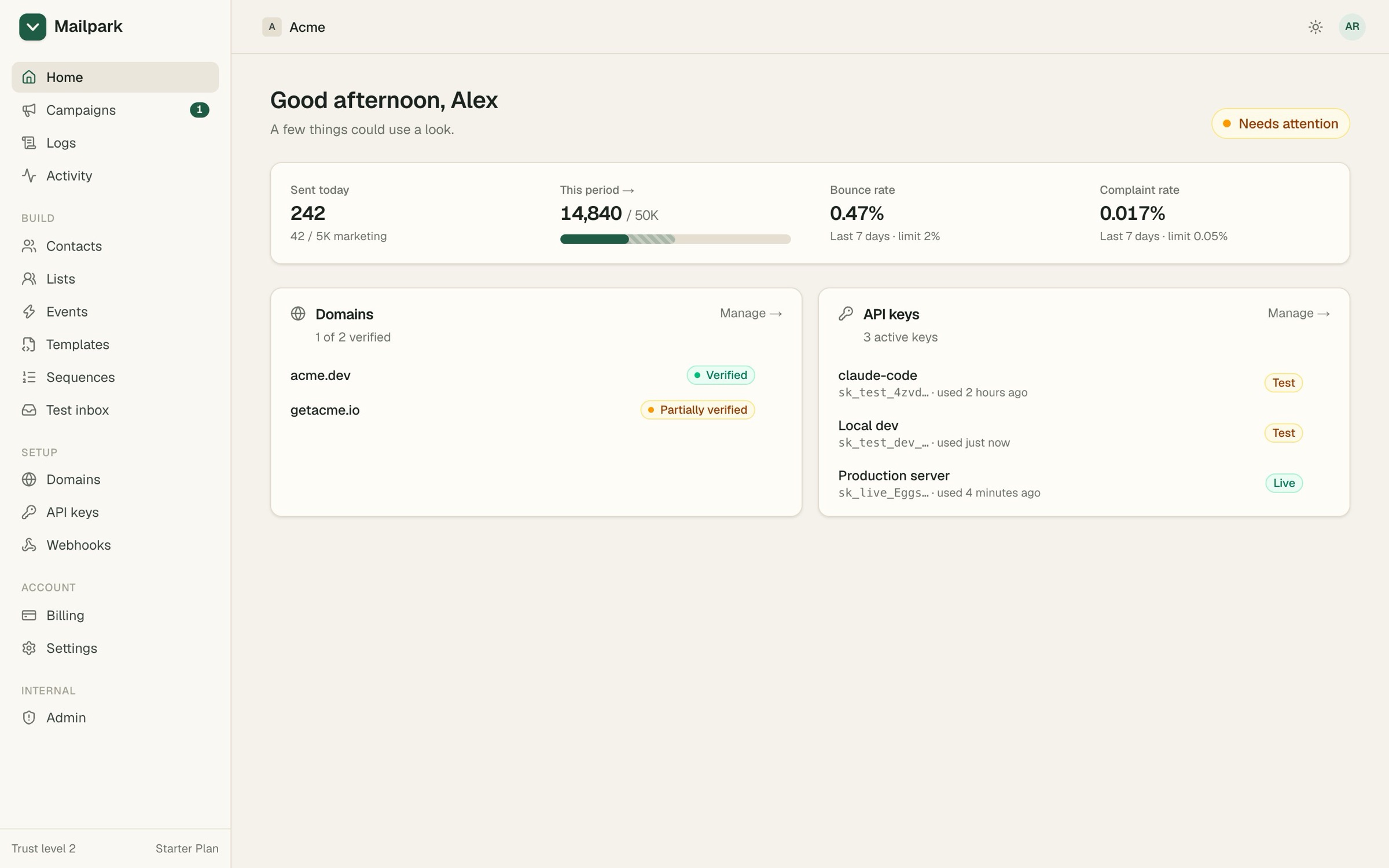
Task: Click Trust level 2 in sidebar footer
Action: [x=43, y=848]
